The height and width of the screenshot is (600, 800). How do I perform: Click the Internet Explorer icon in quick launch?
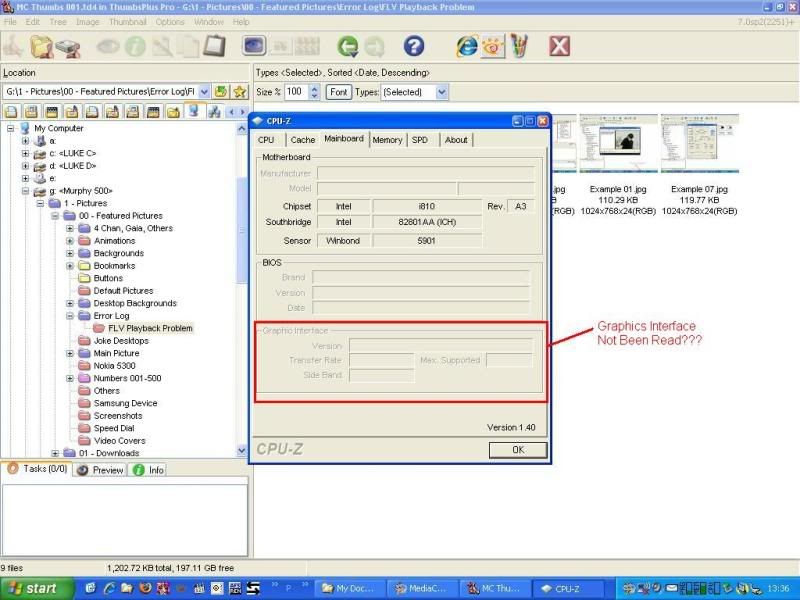109,588
